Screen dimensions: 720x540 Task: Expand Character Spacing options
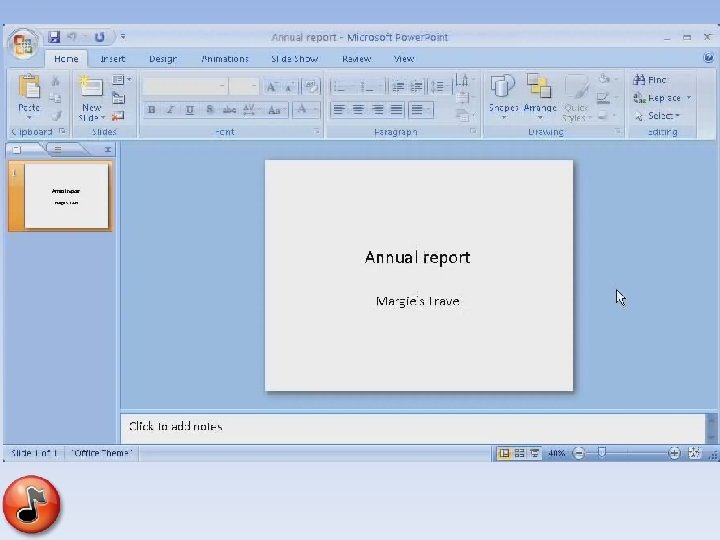point(251,110)
